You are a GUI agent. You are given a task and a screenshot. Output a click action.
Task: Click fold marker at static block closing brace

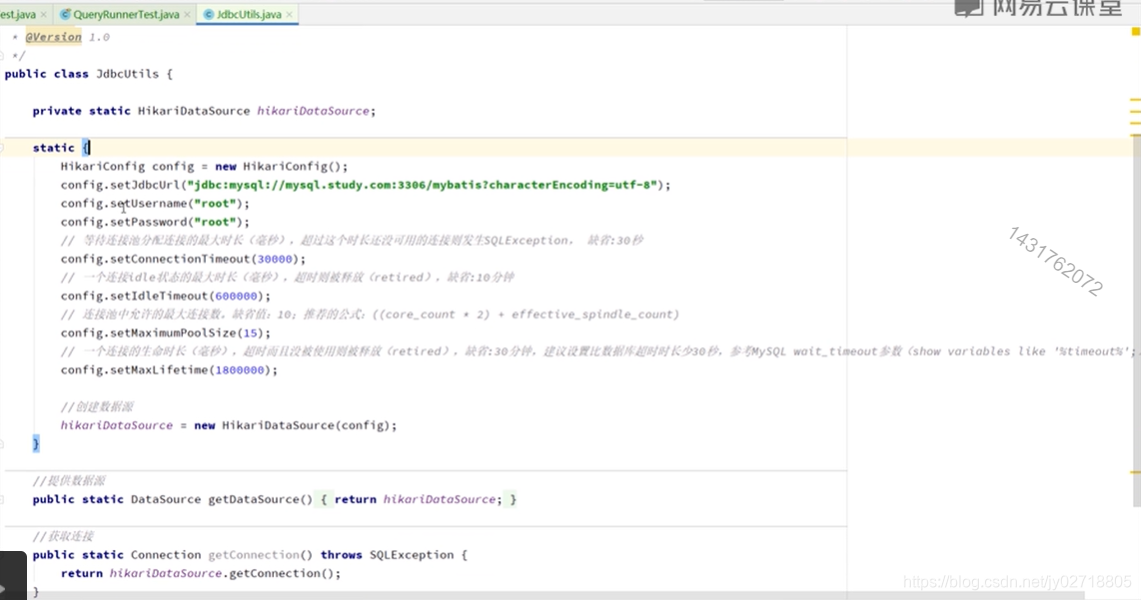coord(2,444)
